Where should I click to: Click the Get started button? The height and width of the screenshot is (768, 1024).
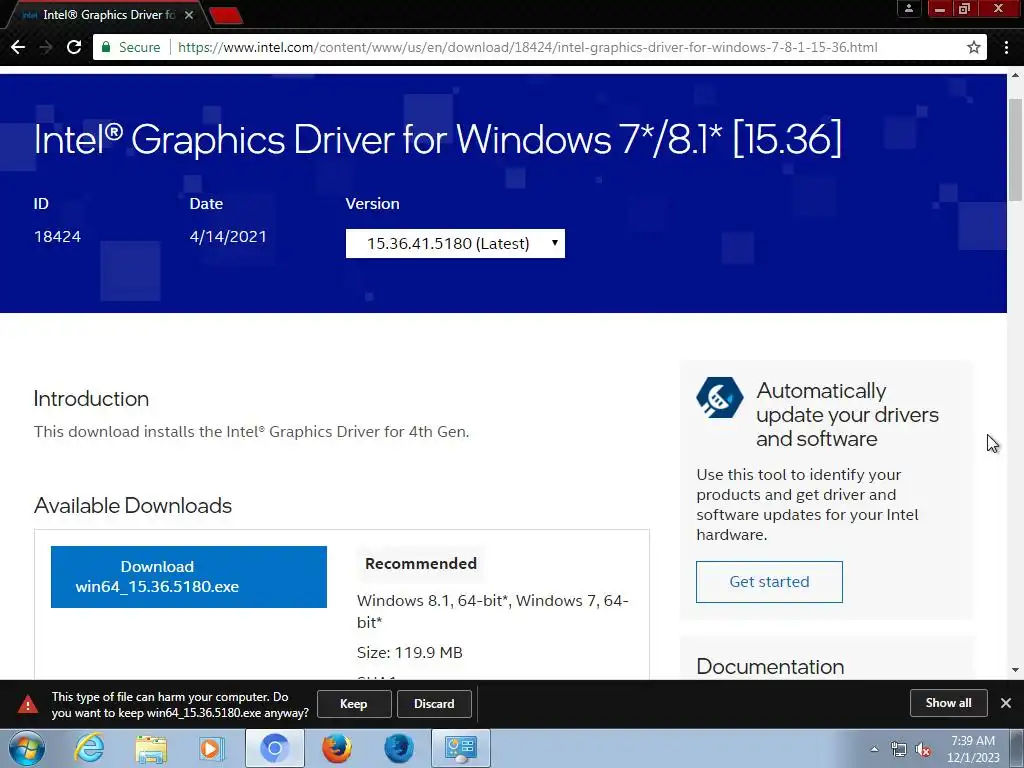click(769, 581)
